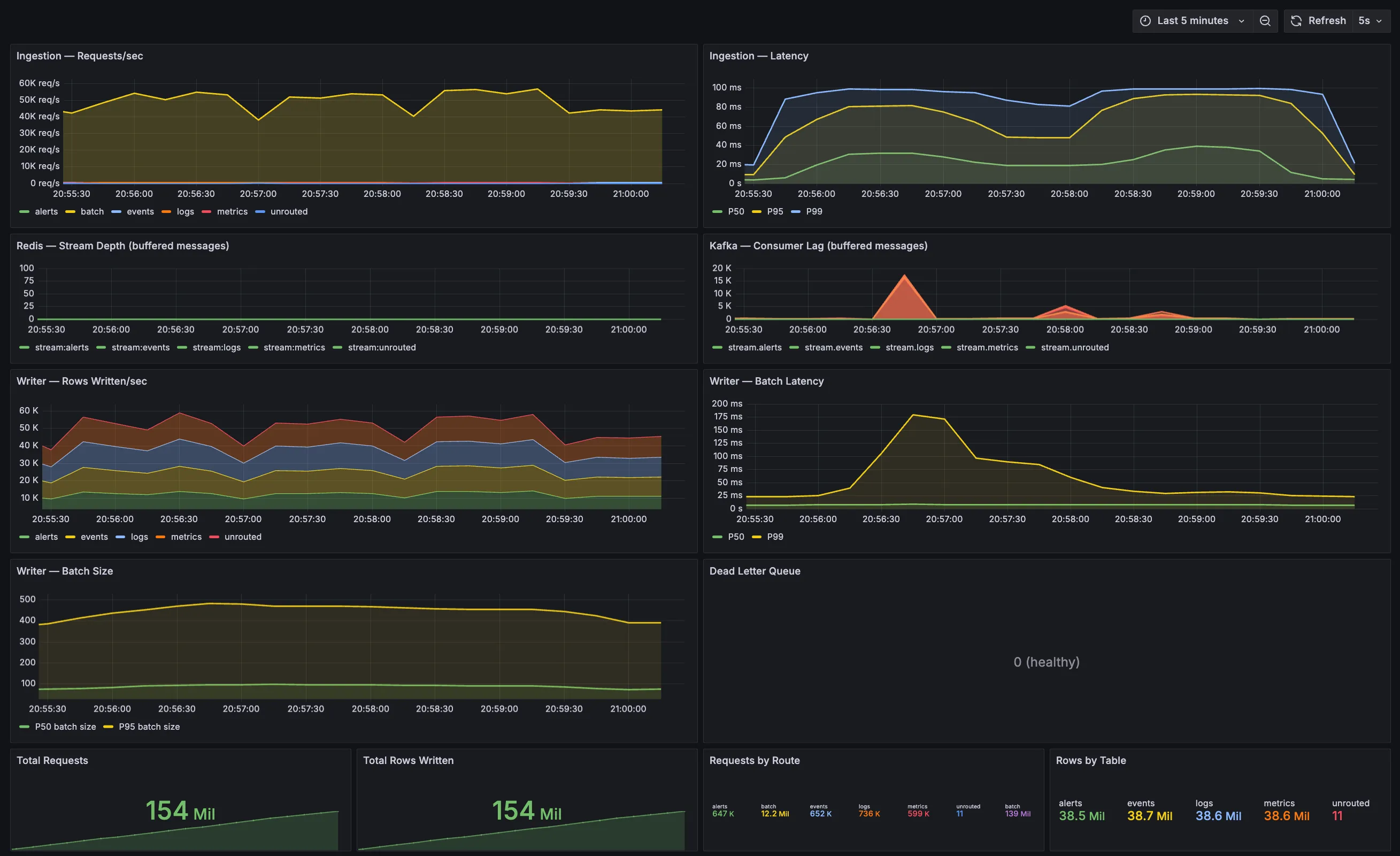Open the Kafka — Consumer Lag panel title menu
1400x856 pixels.
818,246
